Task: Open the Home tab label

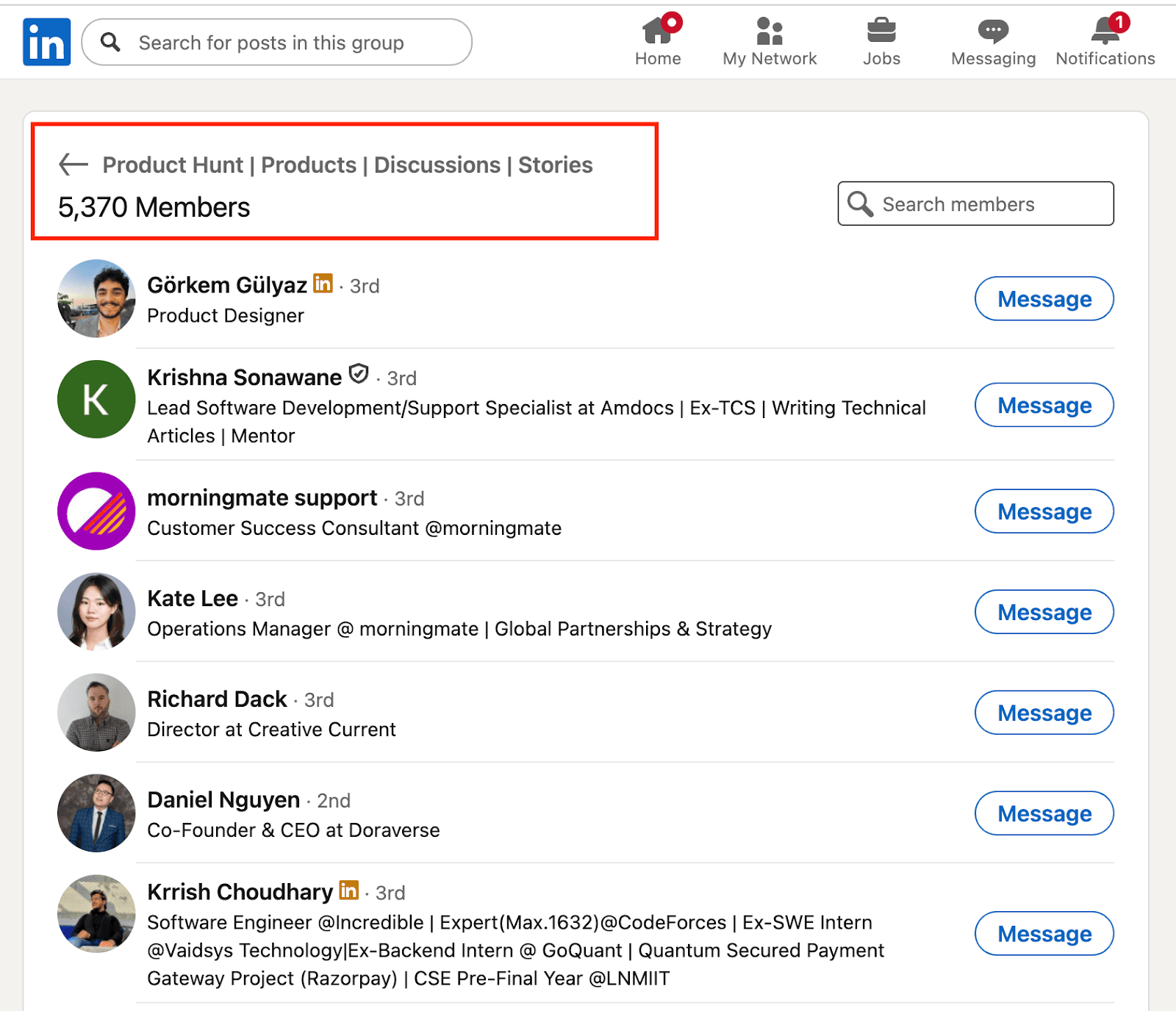Action: click(658, 59)
